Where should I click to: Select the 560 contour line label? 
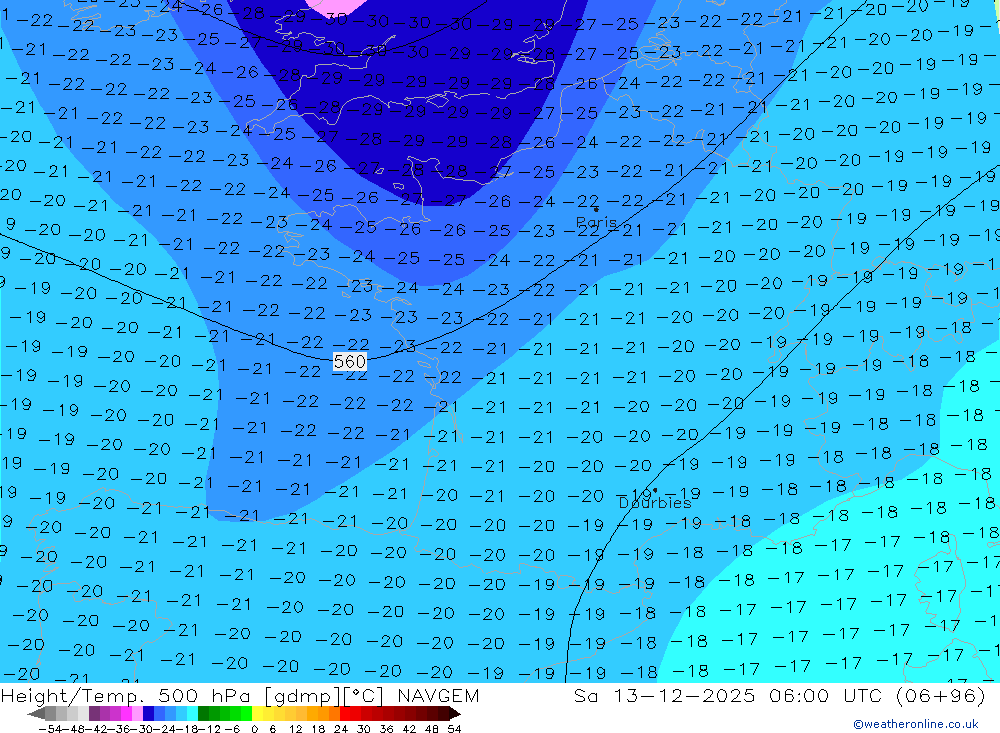349,362
